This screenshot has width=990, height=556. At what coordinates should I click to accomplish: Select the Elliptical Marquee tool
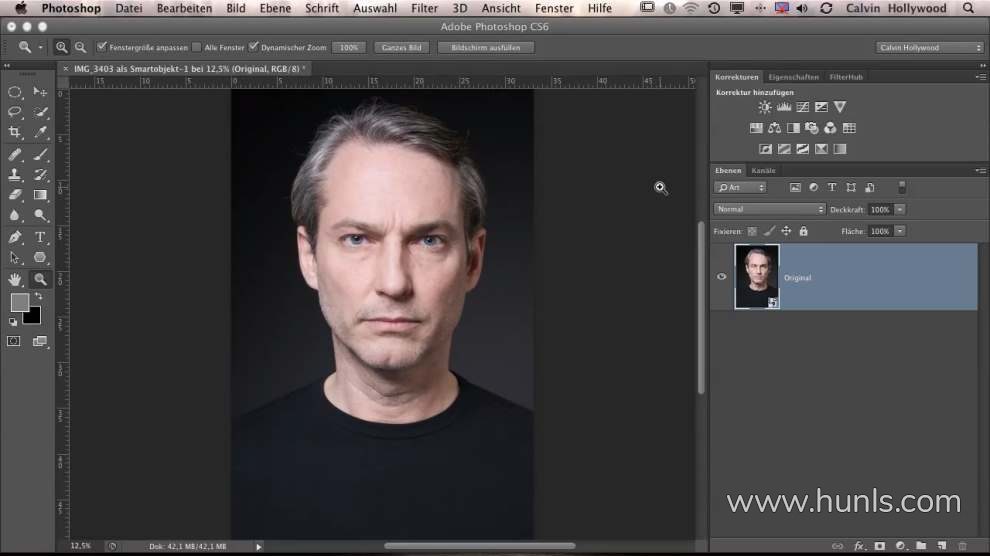click(x=15, y=92)
